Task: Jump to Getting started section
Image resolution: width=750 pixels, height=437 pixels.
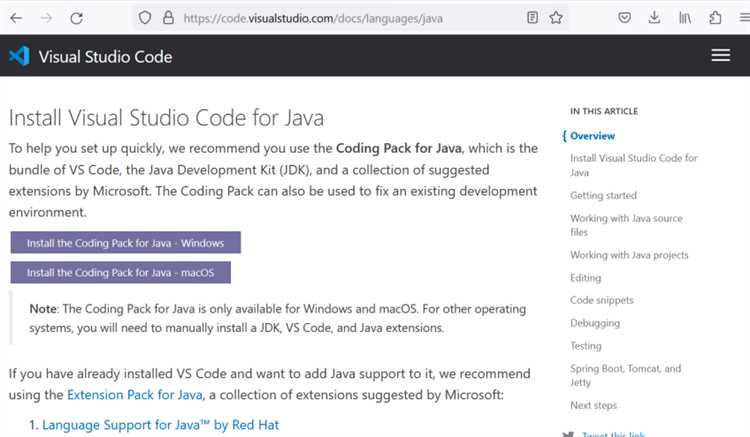Action: point(603,196)
